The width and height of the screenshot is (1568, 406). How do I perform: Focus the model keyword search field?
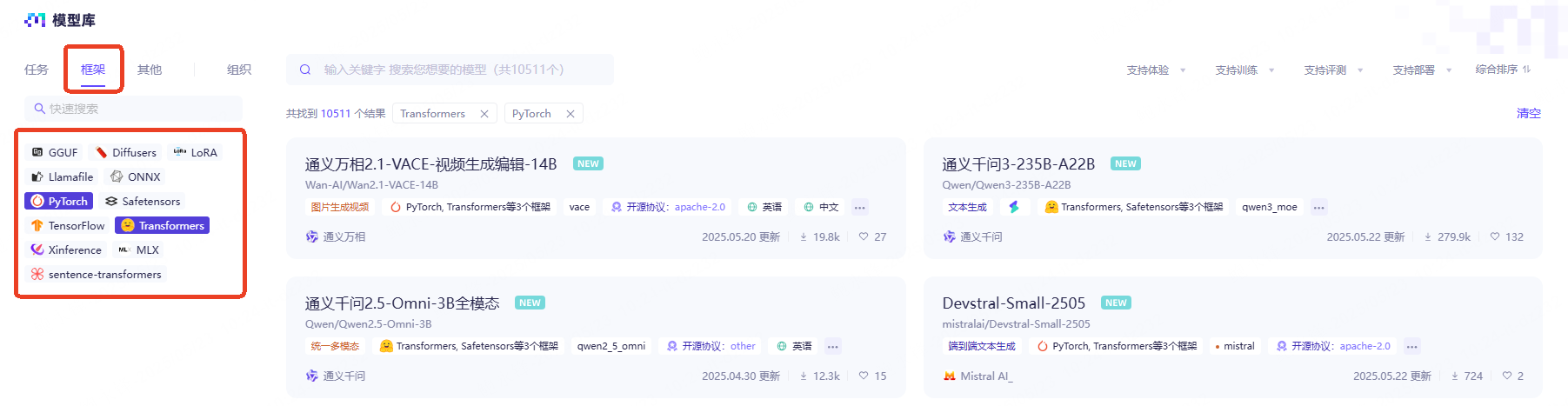(x=450, y=70)
